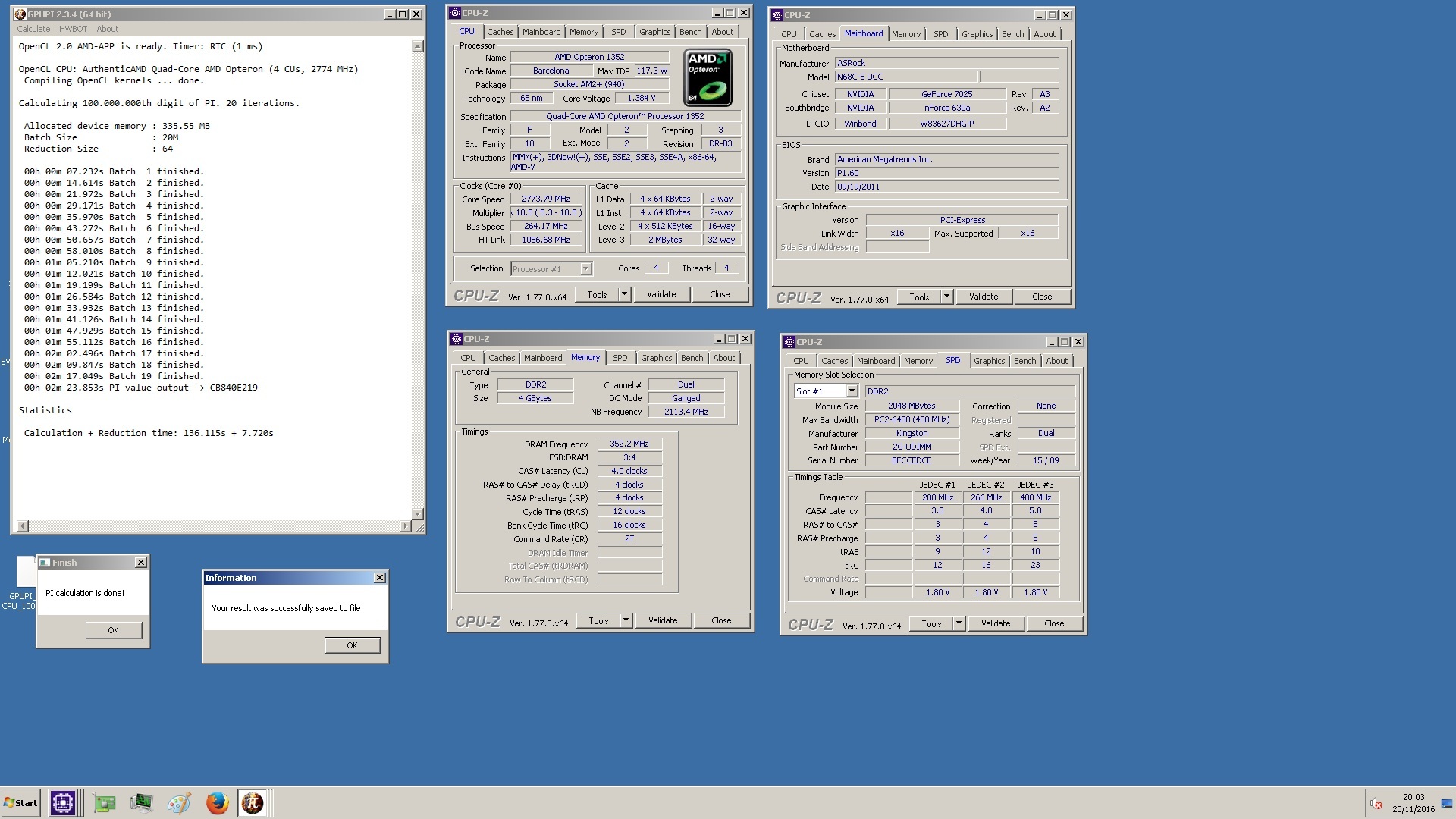Select the GPUPI_CPU_100 desktop file icon
1456x819 pixels.
[x=20, y=582]
